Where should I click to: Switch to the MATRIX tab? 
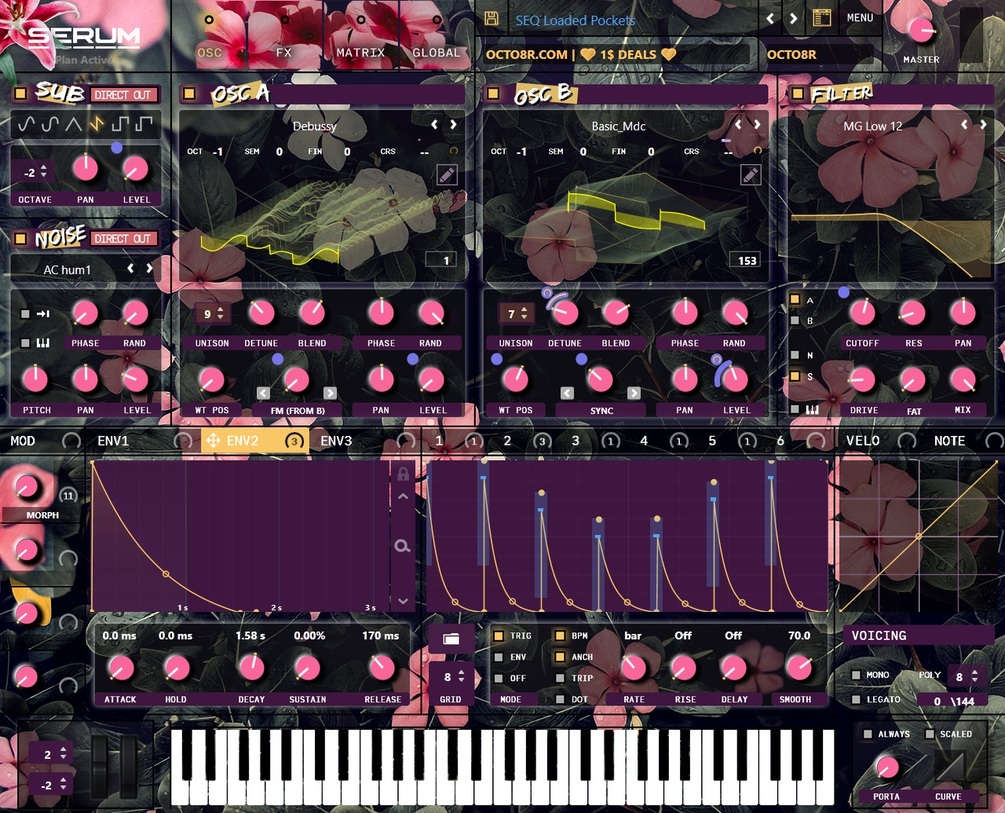click(361, 53)
